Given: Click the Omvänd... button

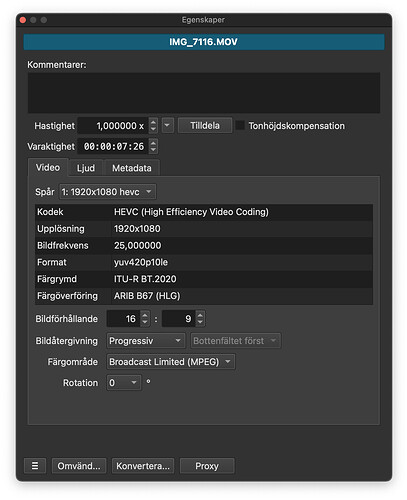Looking at the screenshot, I should coord(79,466).
